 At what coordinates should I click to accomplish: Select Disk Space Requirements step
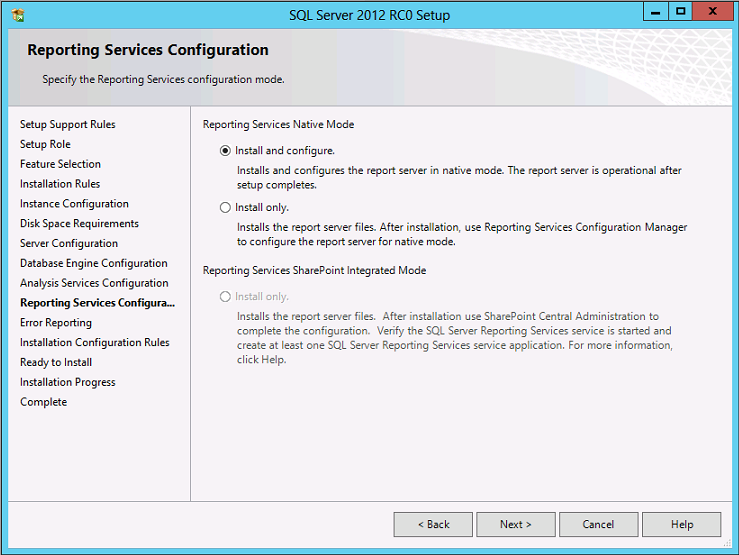[79, 223]
